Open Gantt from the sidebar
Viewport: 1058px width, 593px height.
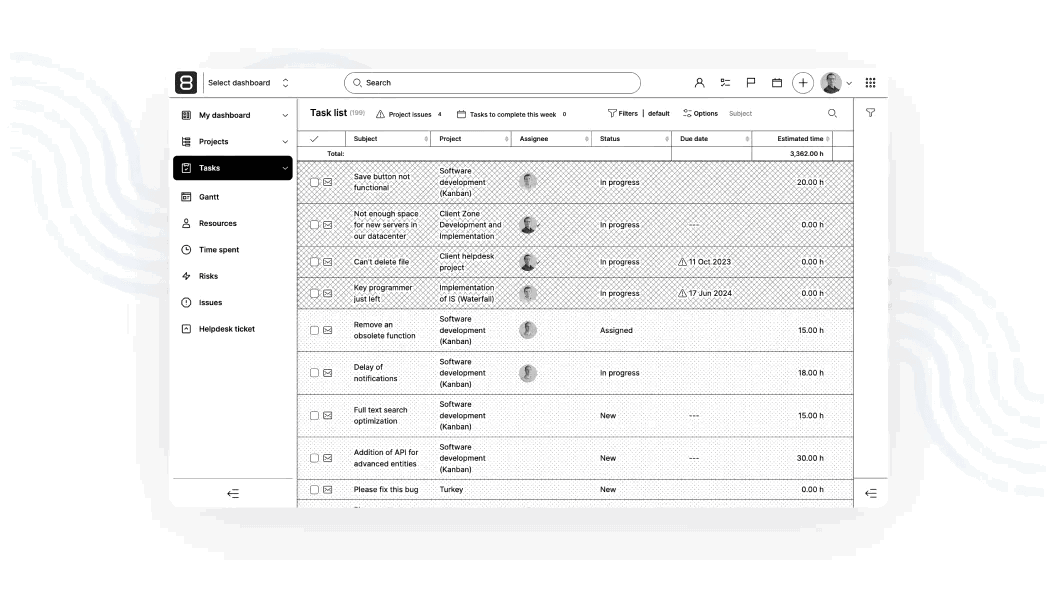coord(209,197)
